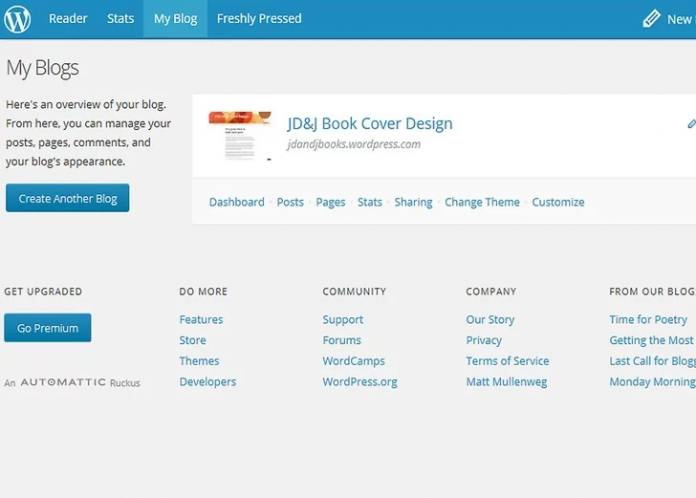696x498 pixels.
Task: Open the Freshly Pressed tab
Action: click(x=259, y=18)
